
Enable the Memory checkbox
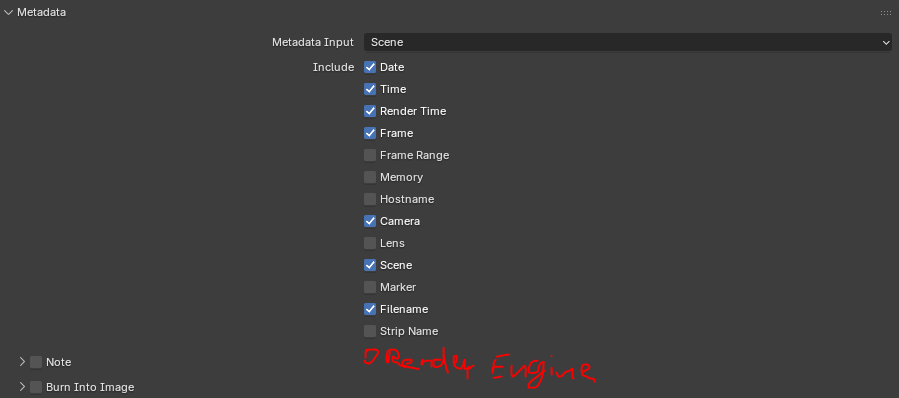(370, 177)
